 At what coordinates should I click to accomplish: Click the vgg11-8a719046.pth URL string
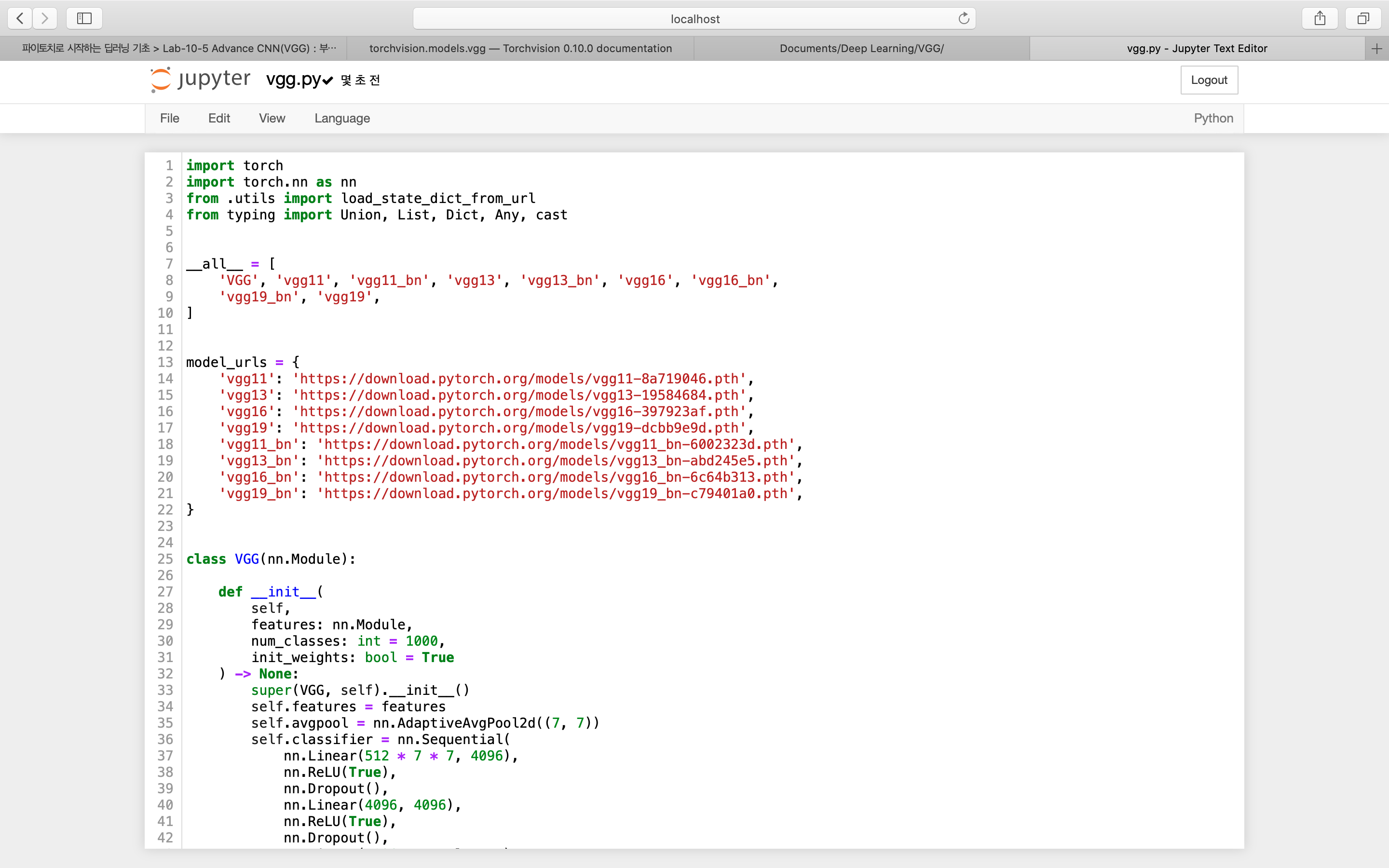(519, 379)
